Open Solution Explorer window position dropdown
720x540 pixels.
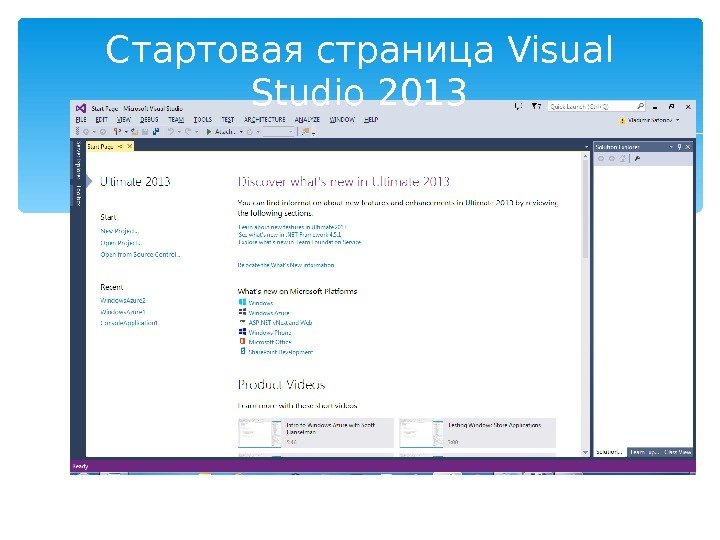(x=671, y=147)
